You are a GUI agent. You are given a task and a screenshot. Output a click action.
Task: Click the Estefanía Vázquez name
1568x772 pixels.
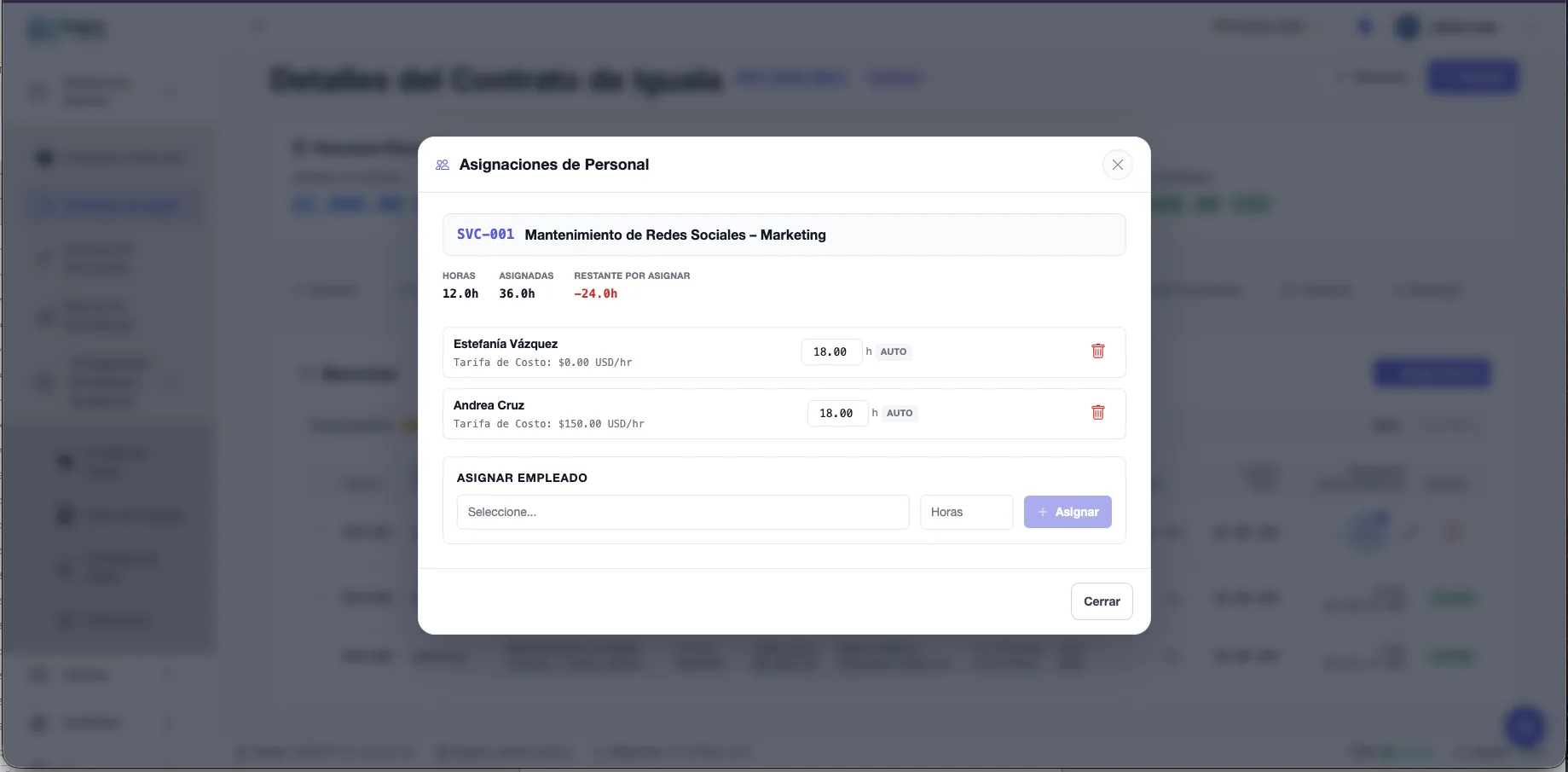coord(506,344)
